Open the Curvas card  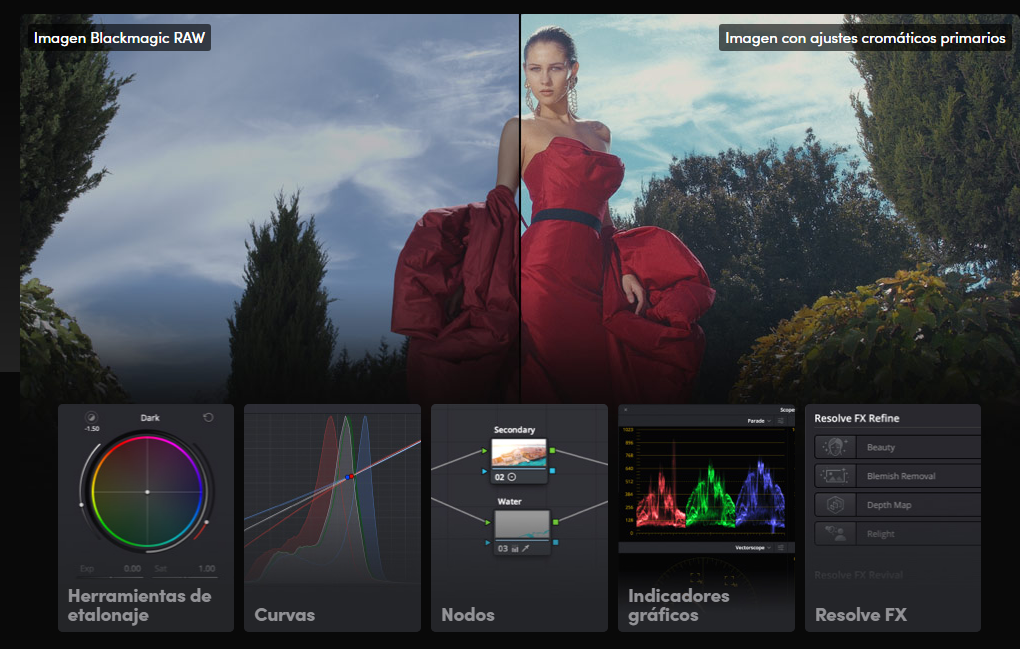(x=332, y=518)
